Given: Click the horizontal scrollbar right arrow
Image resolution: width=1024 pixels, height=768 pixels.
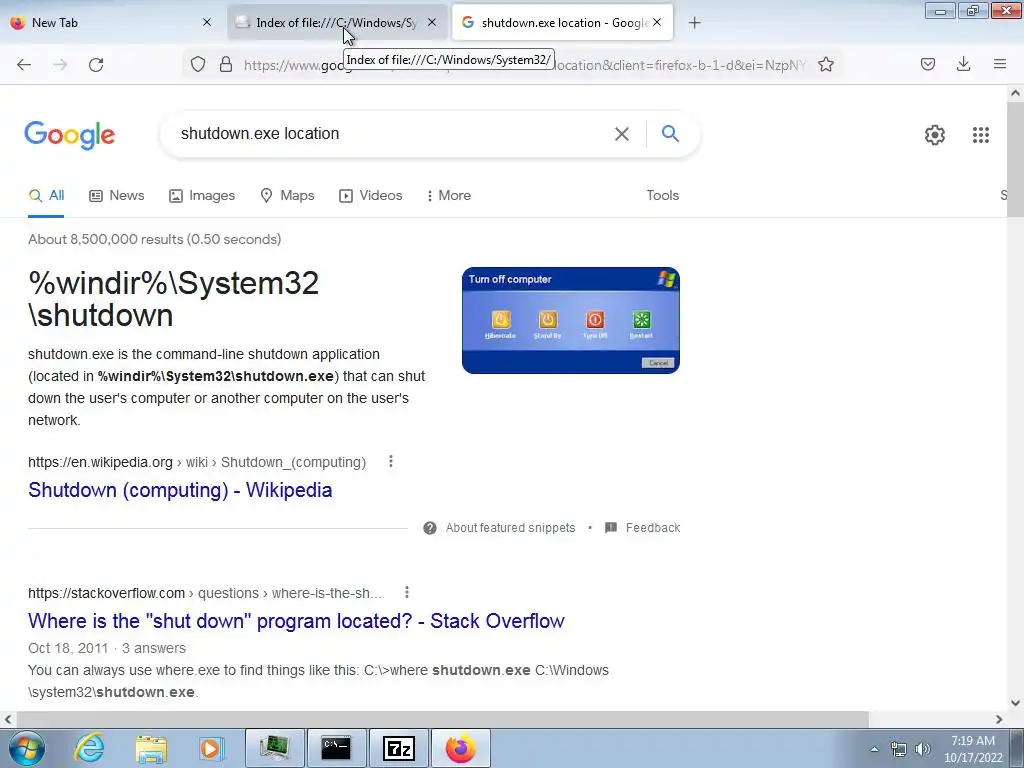Looking at the screenshot, I should [999, 720].
